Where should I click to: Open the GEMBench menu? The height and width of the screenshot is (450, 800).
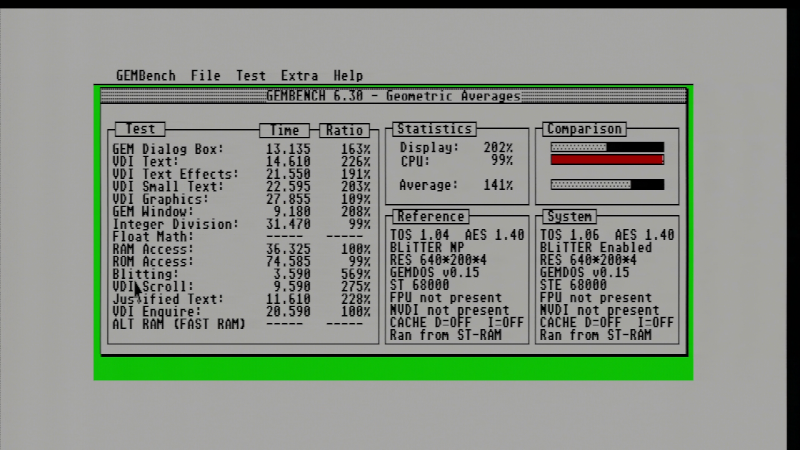[145, 76]
